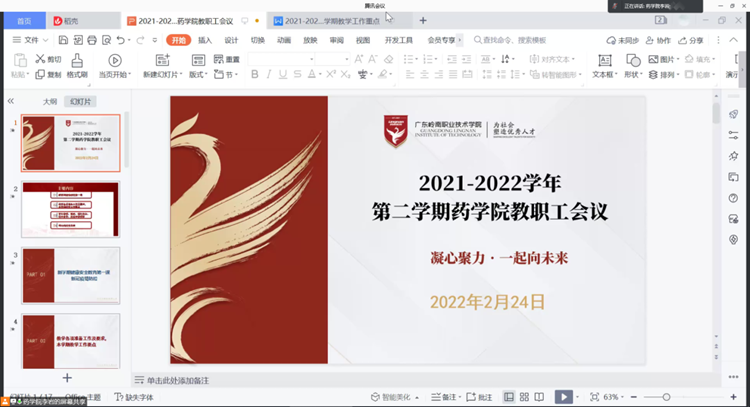Open the Animation (动画) ribbon tab
The height and width of the screenshot is (407, 750).
pos(284,40)
